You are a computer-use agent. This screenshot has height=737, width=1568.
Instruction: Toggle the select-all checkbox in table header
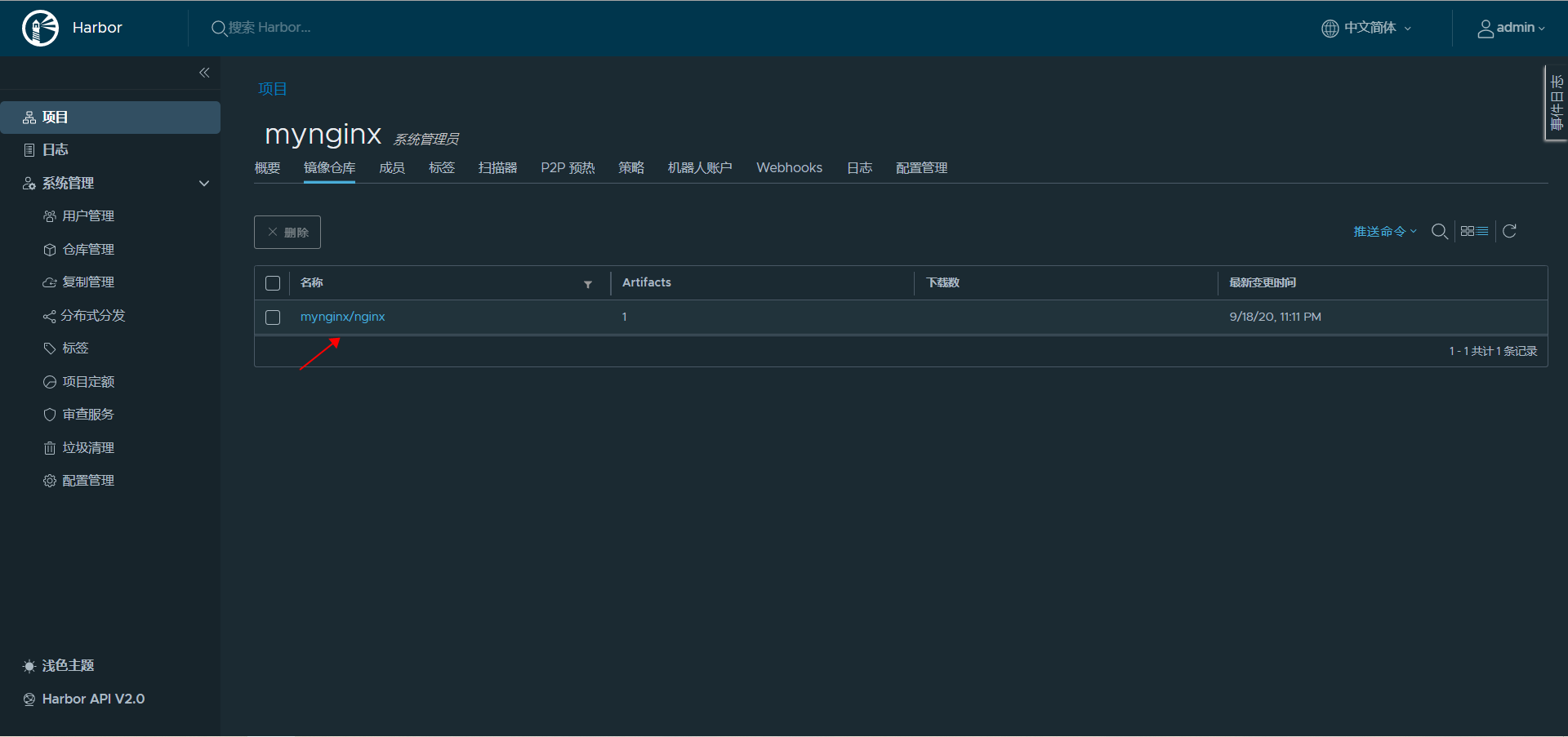pos(273,283)
